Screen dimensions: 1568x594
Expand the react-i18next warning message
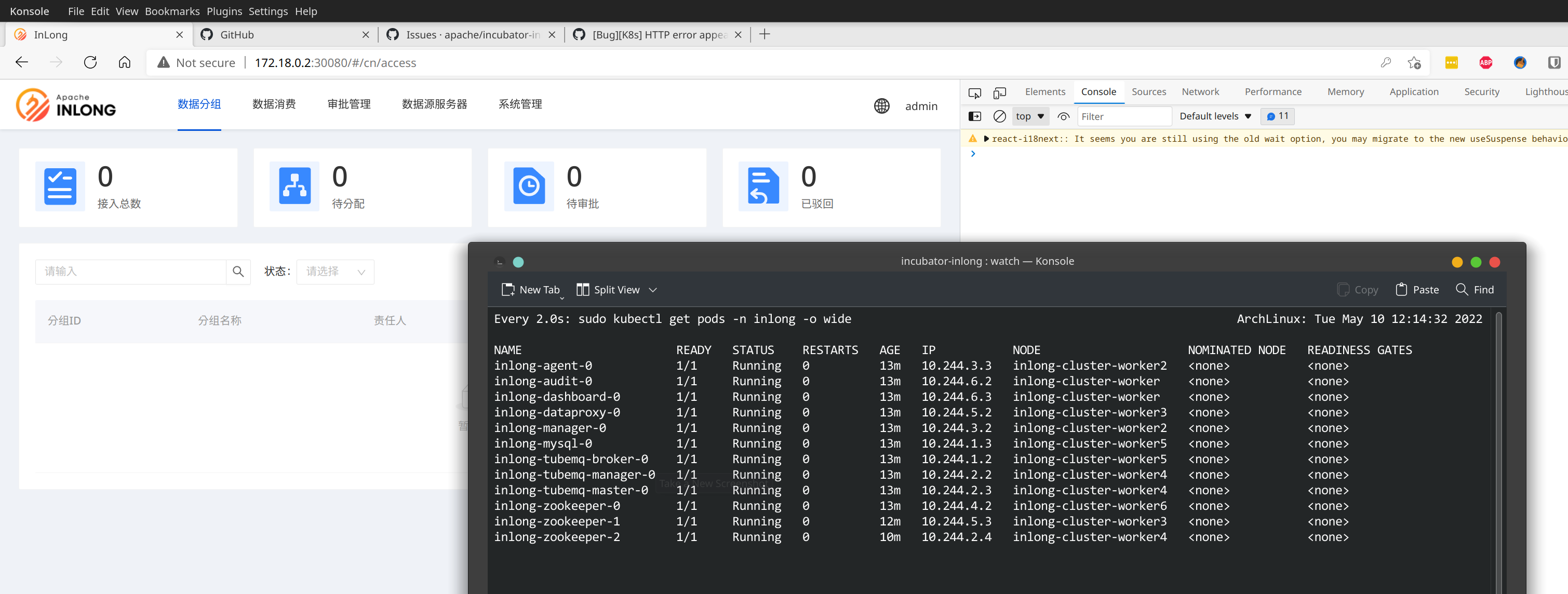click(986, 139)
